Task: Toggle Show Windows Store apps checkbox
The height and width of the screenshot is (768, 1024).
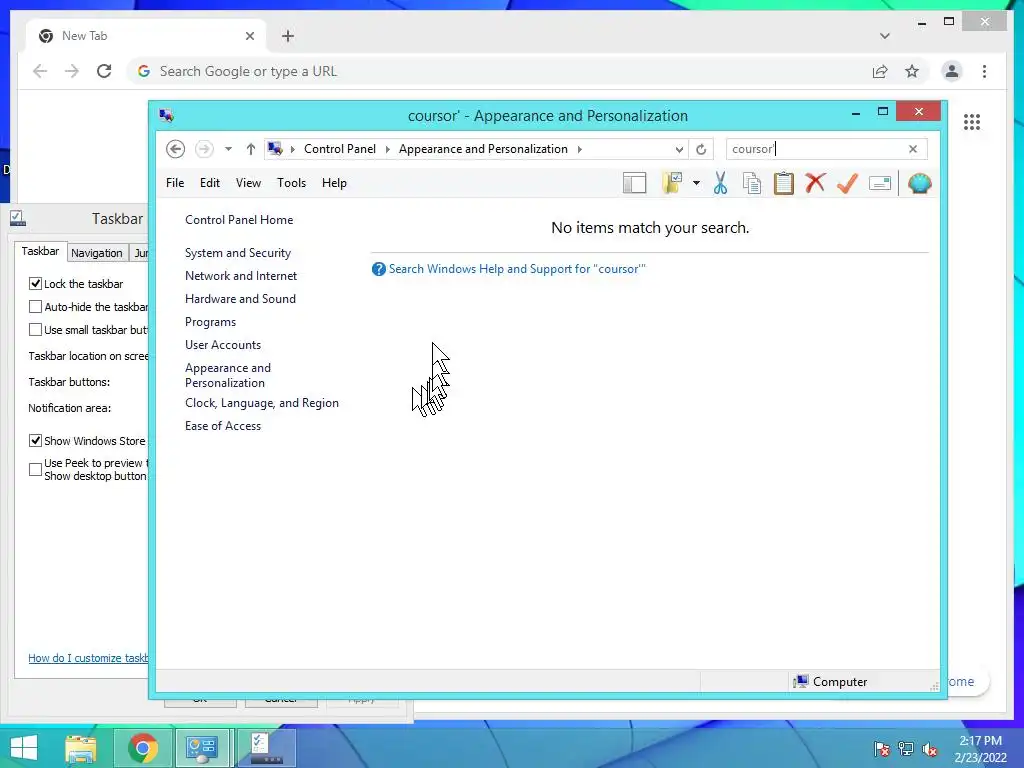Action: 35,441
